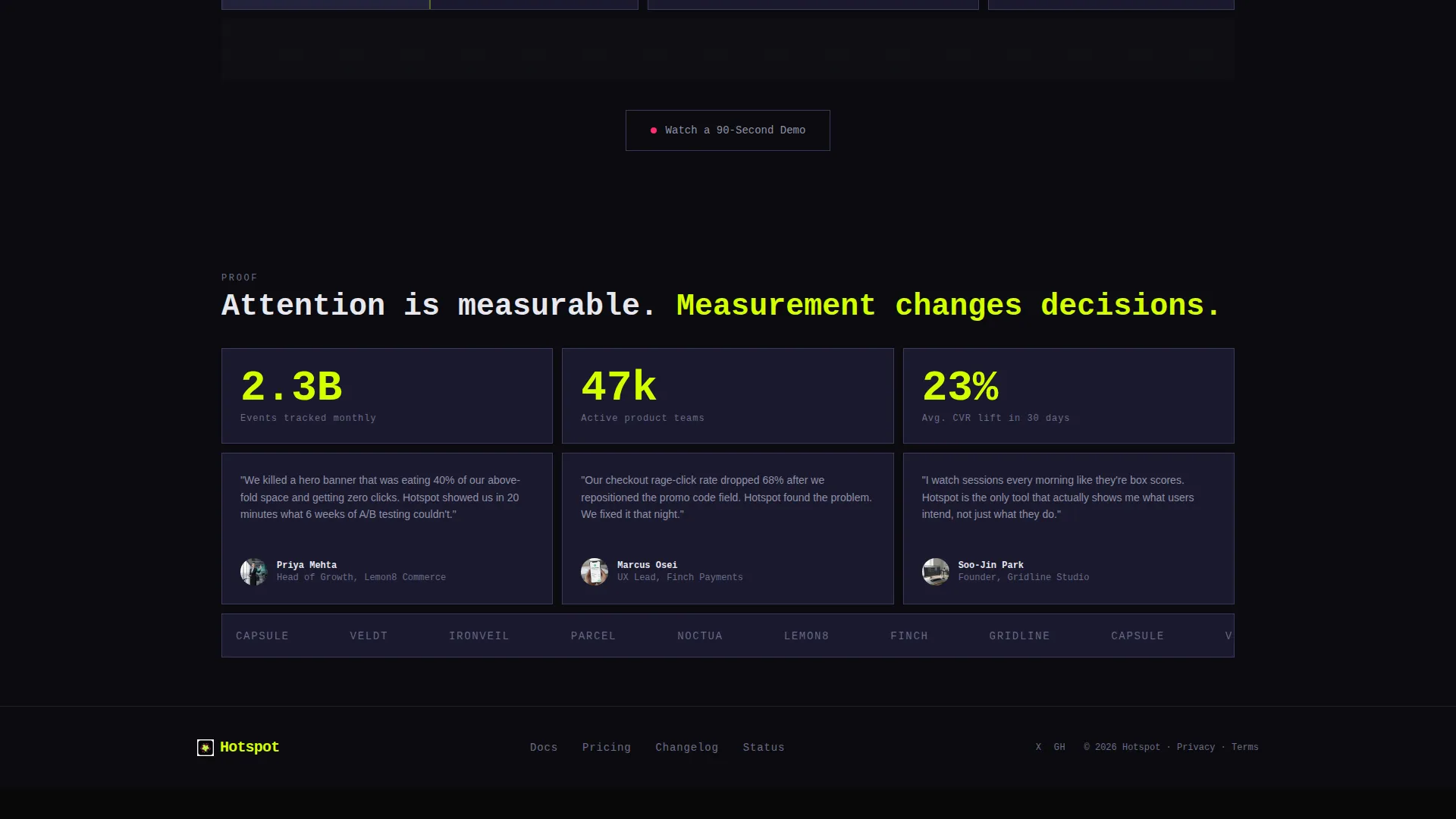This screenshot has height=819, width=1456.
Task: Click the Hotspot brand name in footer
Action: pyautogui.click(x=249, y=747)
